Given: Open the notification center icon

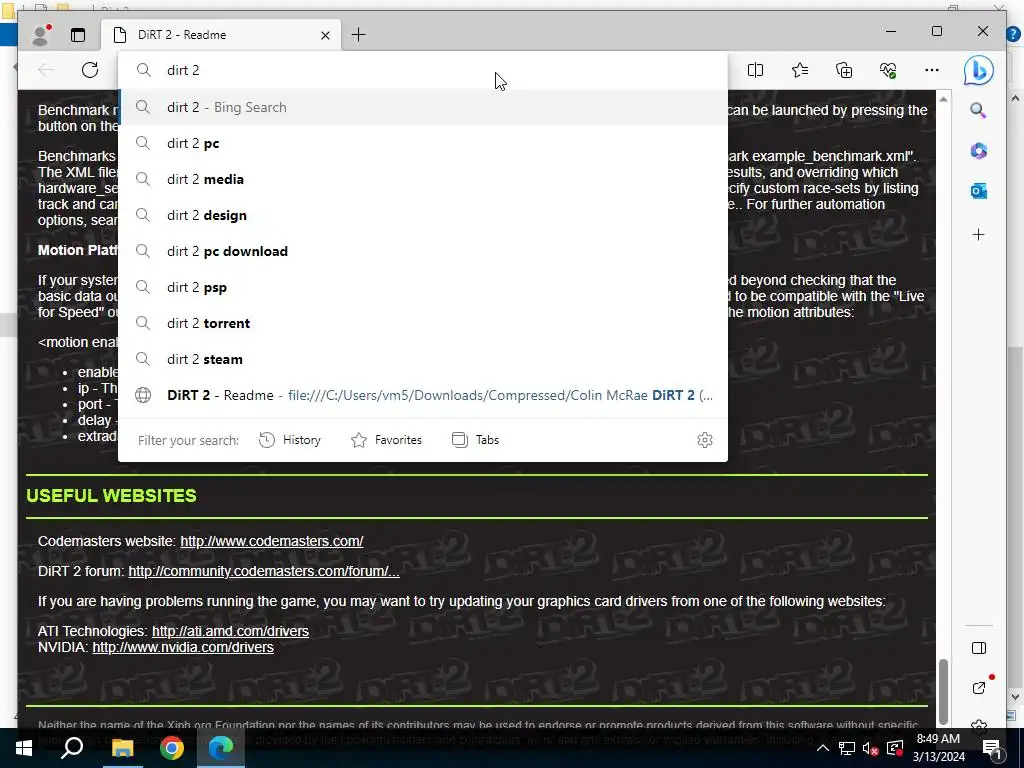Looking at the screenshot, I should (992, 748).
